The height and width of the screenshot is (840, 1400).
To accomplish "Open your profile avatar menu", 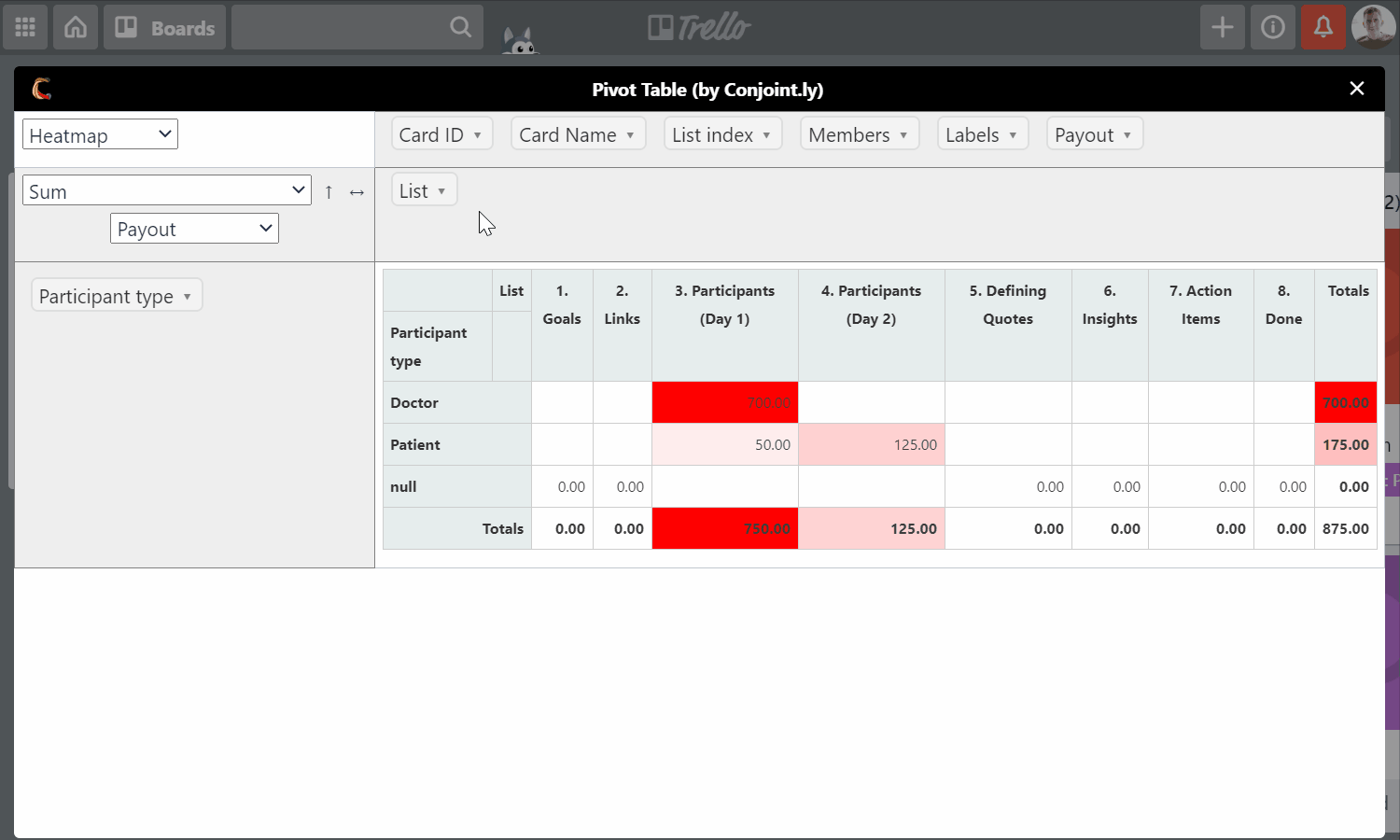I will click(1373, 27).
